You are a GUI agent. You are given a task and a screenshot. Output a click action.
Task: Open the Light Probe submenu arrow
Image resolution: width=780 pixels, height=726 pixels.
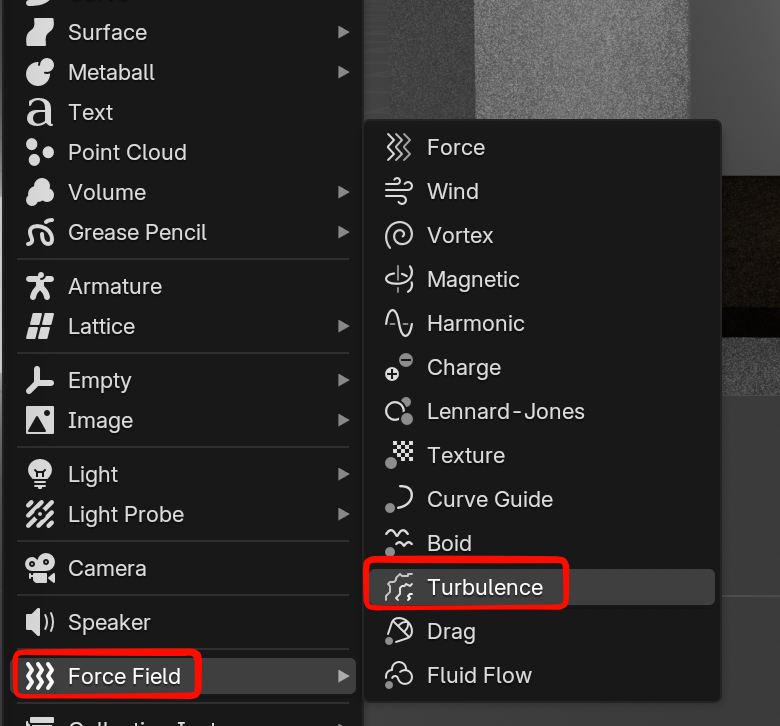344,515
